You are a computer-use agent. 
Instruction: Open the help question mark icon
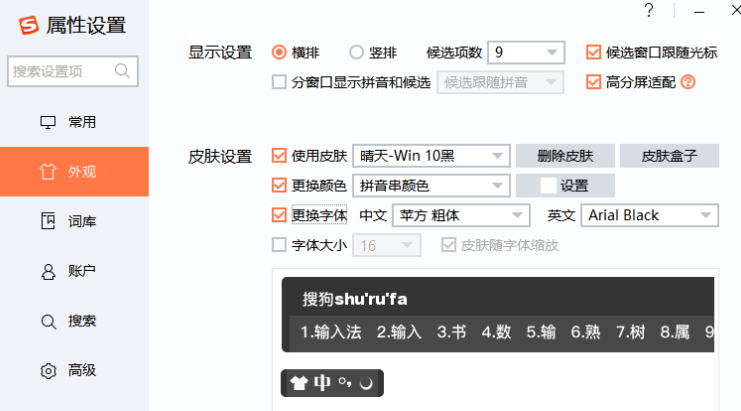pos(649,10)
